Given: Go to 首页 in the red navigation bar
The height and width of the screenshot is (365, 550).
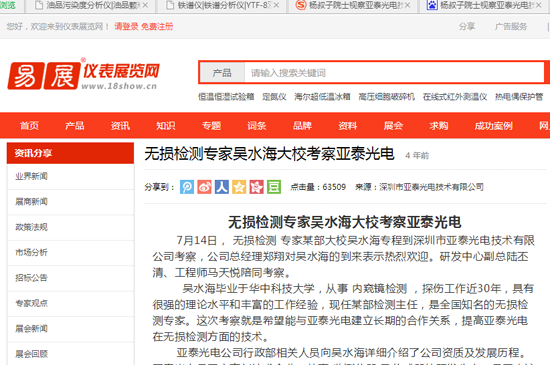Looking at the screenshot, I should (x=29, y=126).
